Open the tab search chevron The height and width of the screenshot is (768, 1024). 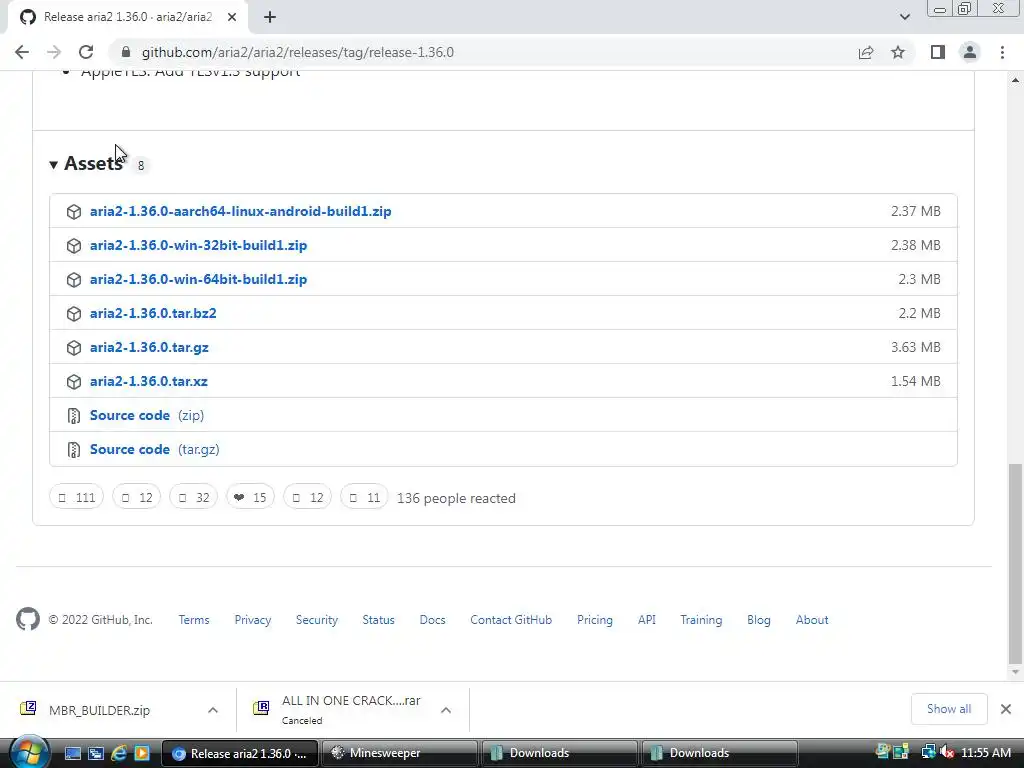[904, 17]
